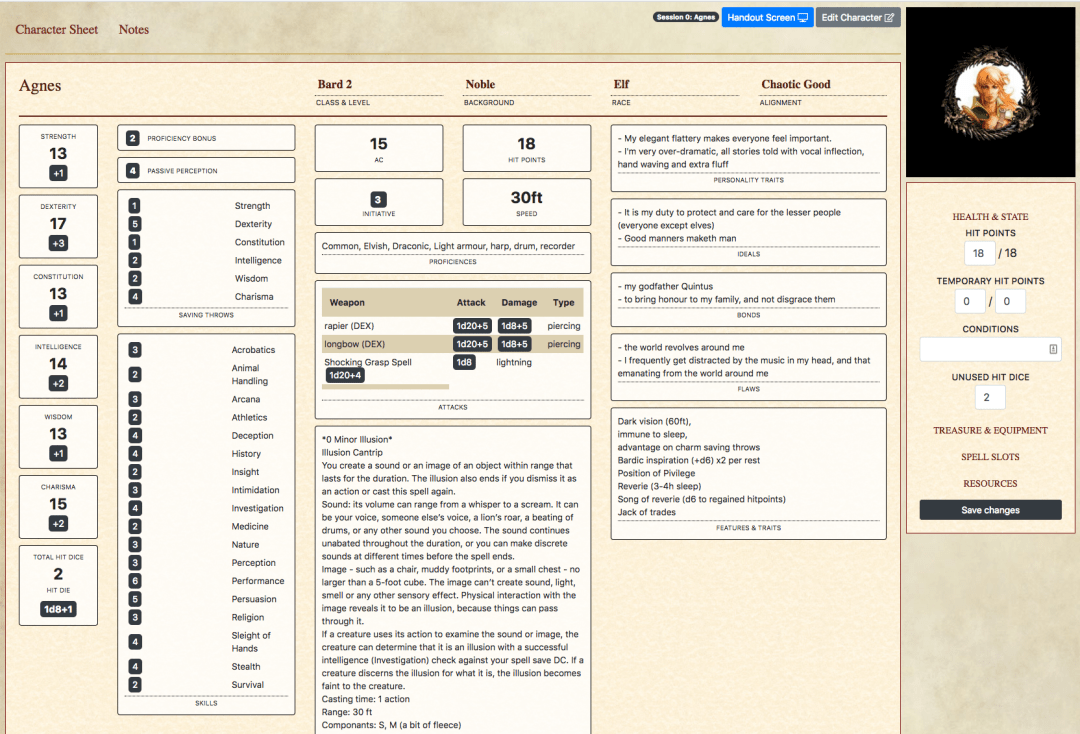This screenshot has height=734, width=1080.
Task: Click the Dexterity +3 modifier badge
Action: tap(58, 243)
